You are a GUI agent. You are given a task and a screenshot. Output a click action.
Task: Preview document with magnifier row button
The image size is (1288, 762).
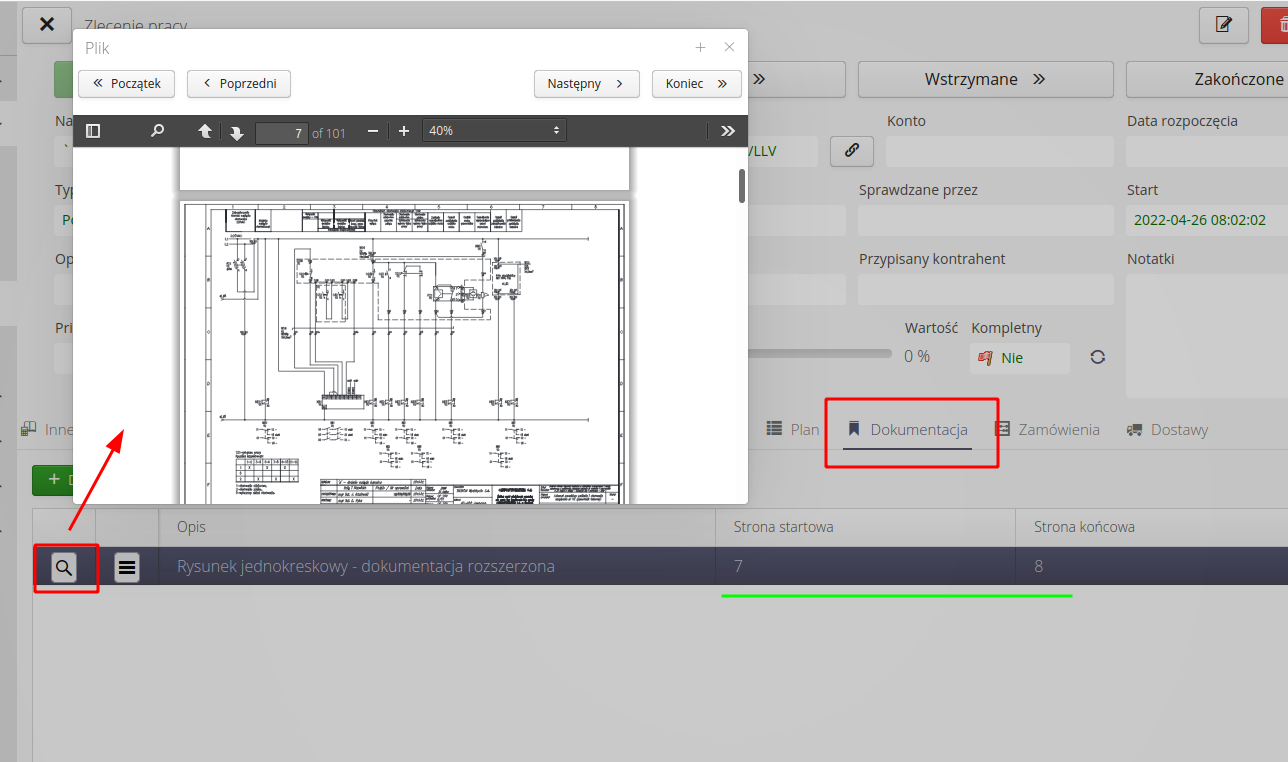point(64,568)
